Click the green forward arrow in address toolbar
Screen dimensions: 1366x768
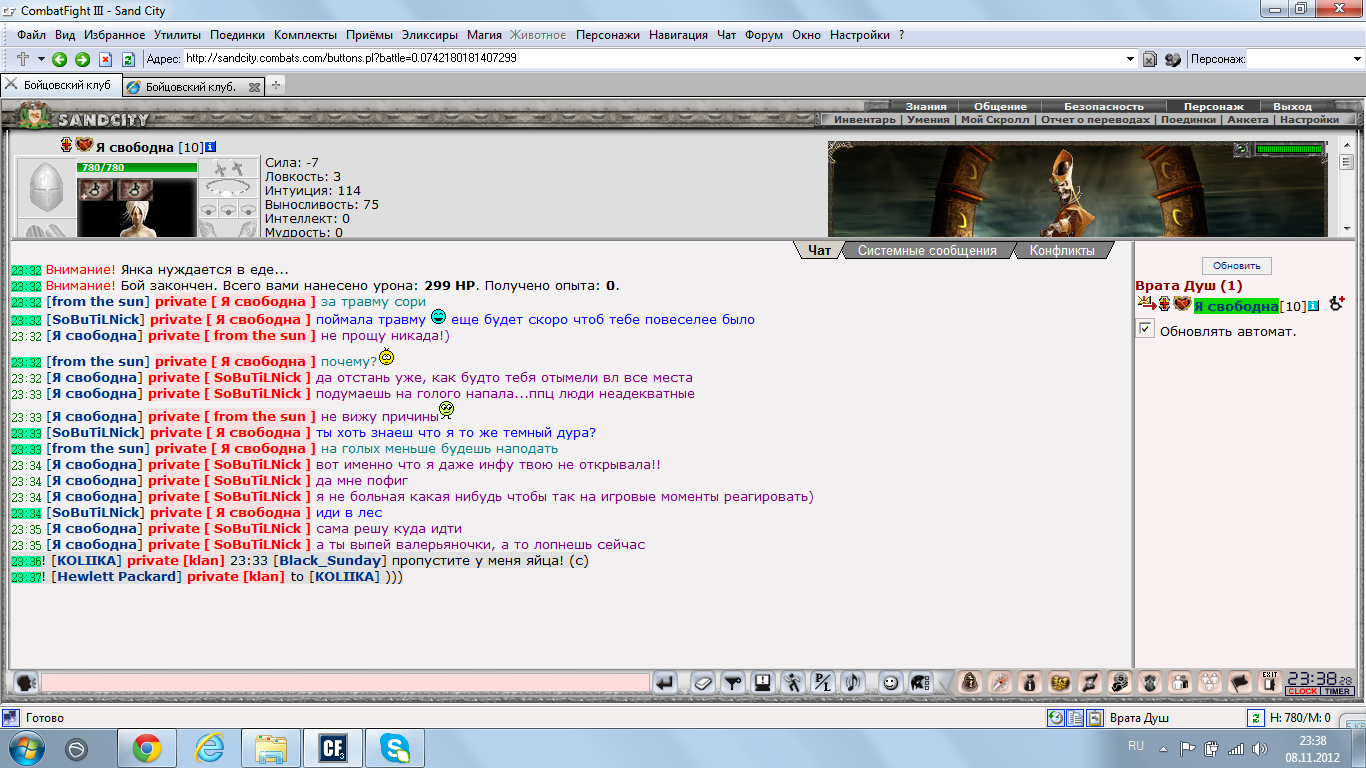coord(82,59)
